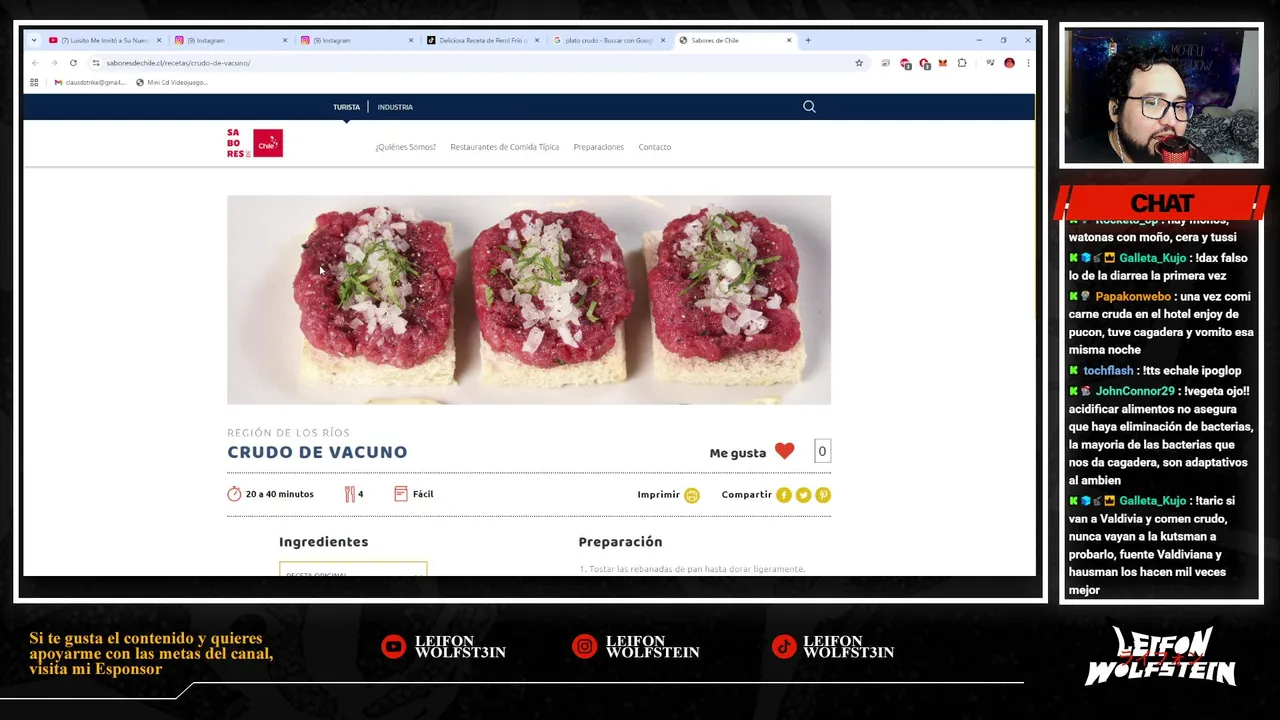This screenshot has height=720, width=1280.
Task: Share the recipe on Pinterest
Action: [x=823, y=495]
